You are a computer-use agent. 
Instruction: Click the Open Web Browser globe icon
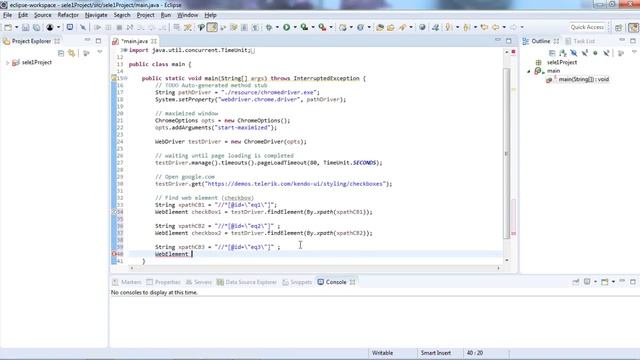click(x=422, y=27)
